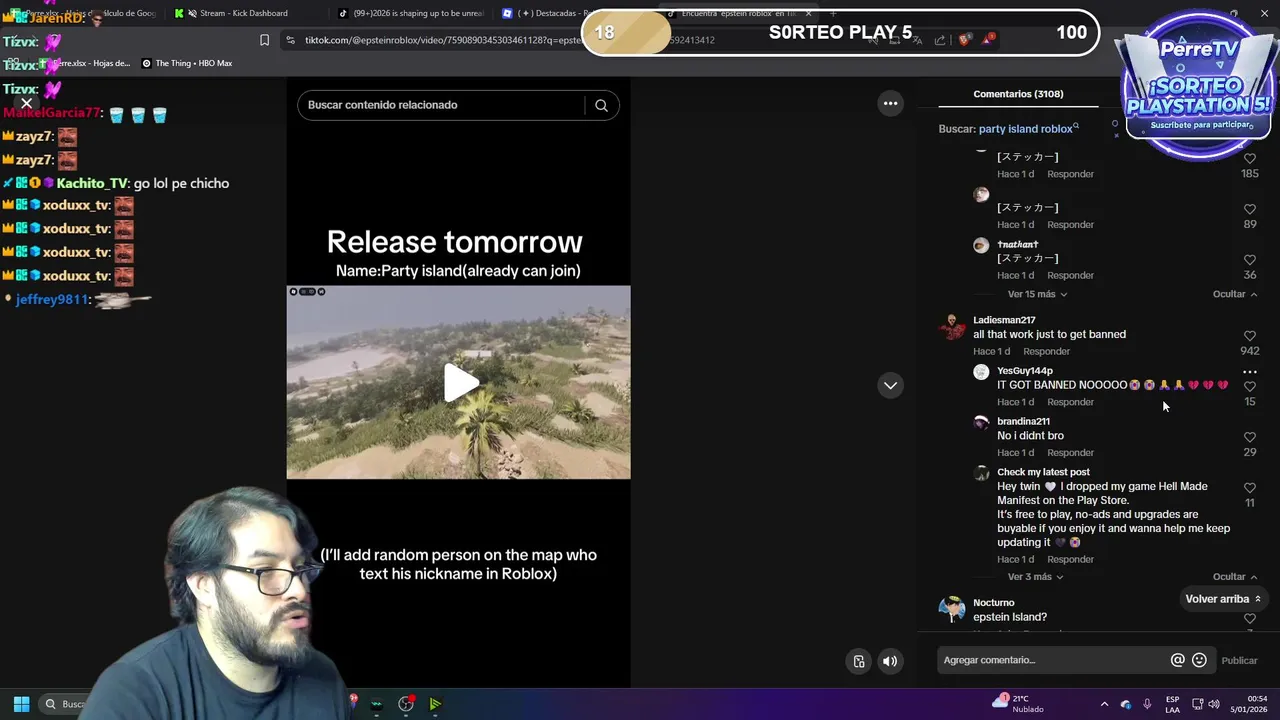The width and height of the screenshot is (1280, 720).
Task: Open the three-dots video options menu
Action: (x=890, y=103)
